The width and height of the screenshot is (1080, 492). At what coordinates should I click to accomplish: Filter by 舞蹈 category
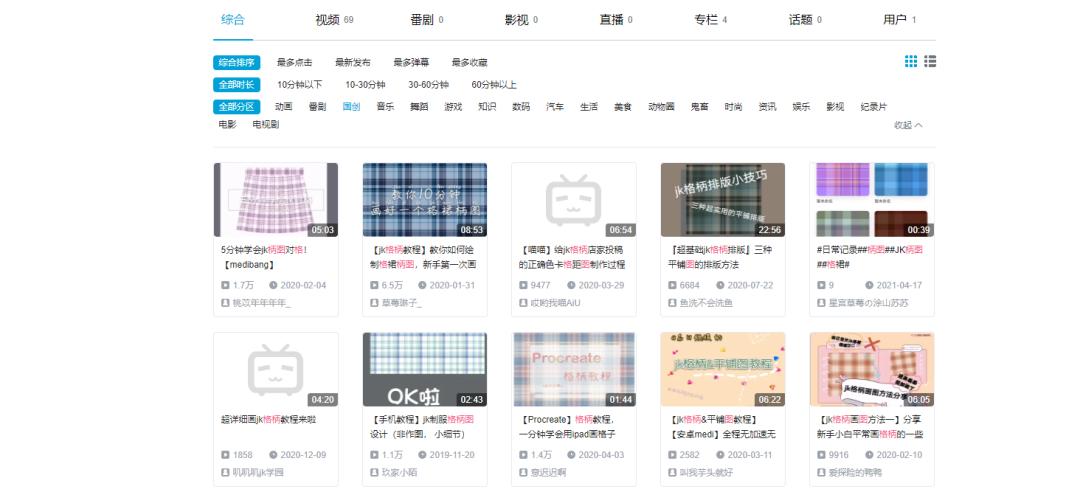[419, 107]
